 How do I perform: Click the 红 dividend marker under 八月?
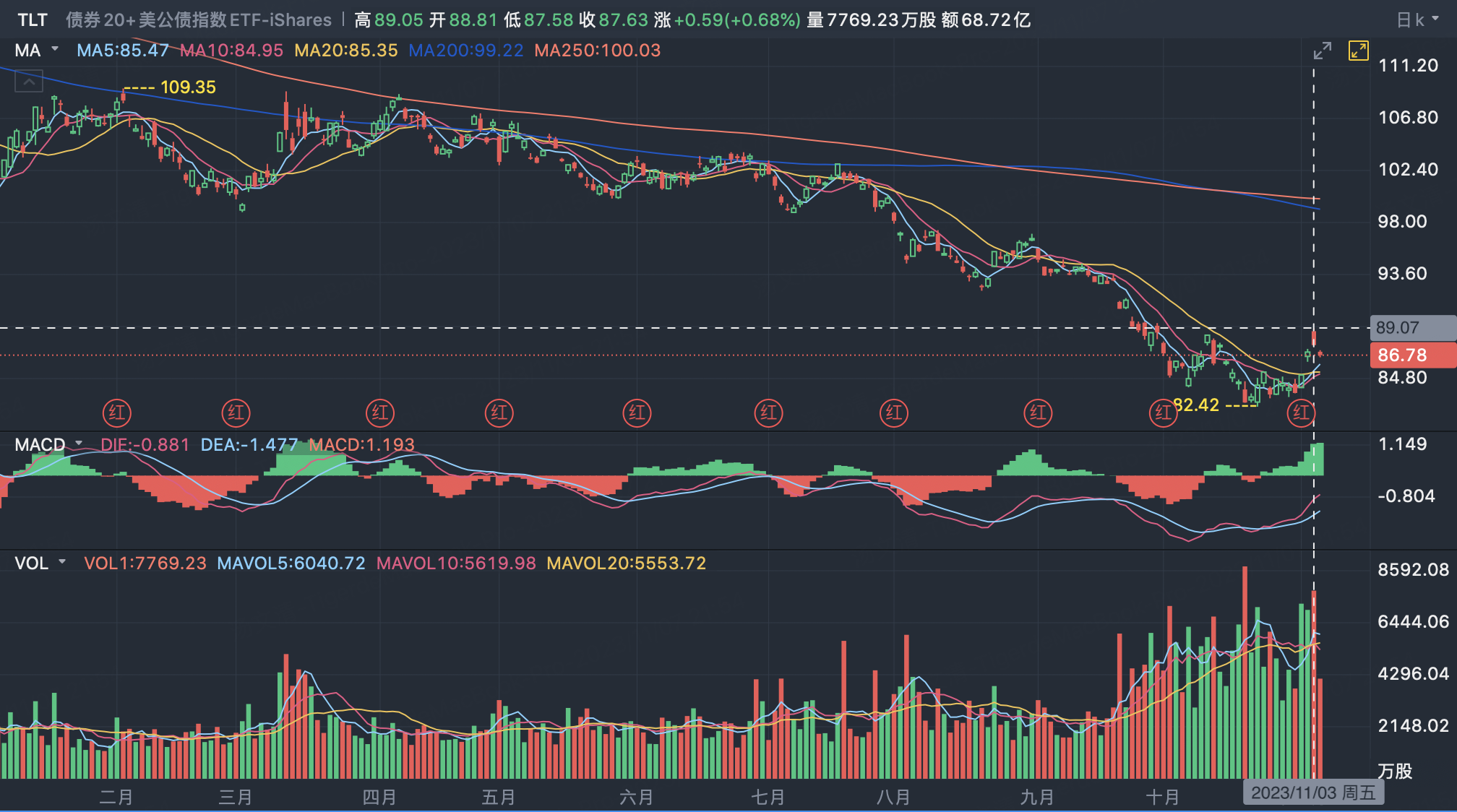[894, 413]
